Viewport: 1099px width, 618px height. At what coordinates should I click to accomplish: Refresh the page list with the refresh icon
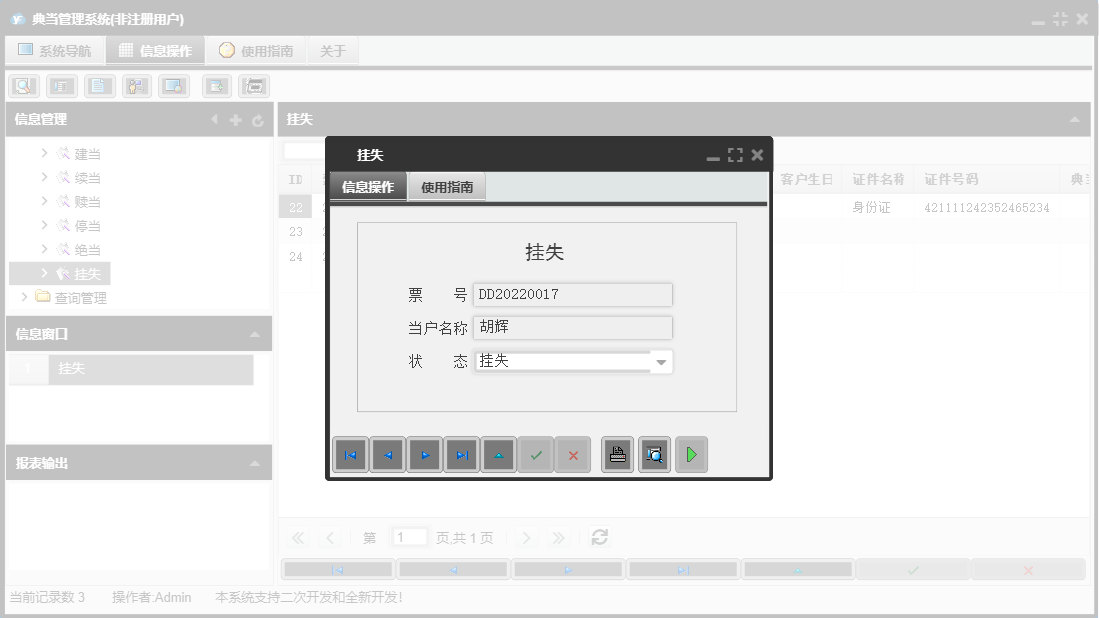(599, 537)
